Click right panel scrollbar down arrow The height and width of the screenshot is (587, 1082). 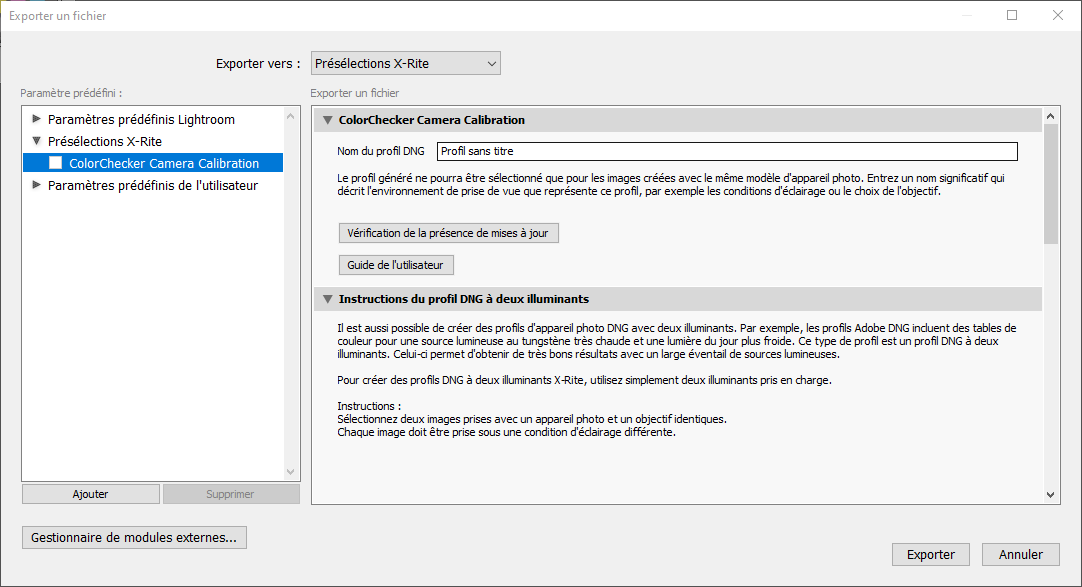(1050, 495)
